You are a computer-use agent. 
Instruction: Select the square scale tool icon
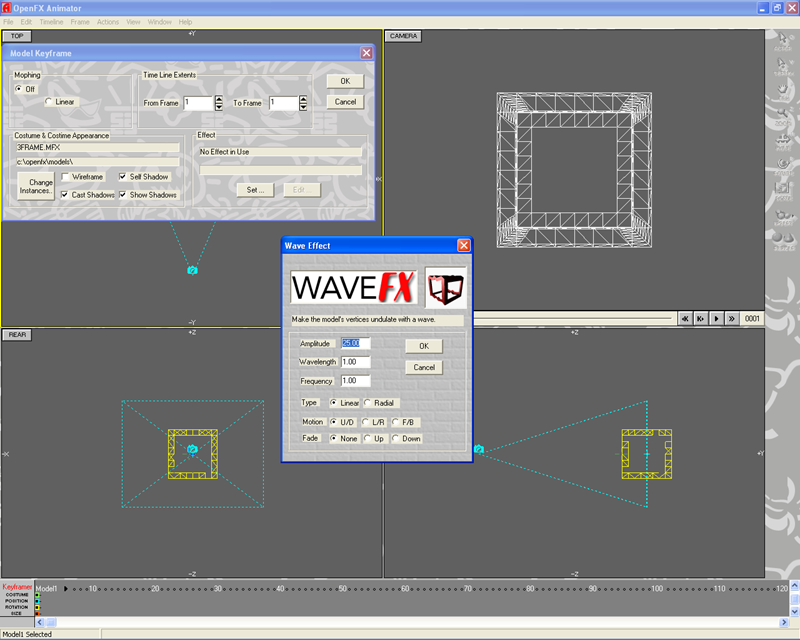coord(783,190)
